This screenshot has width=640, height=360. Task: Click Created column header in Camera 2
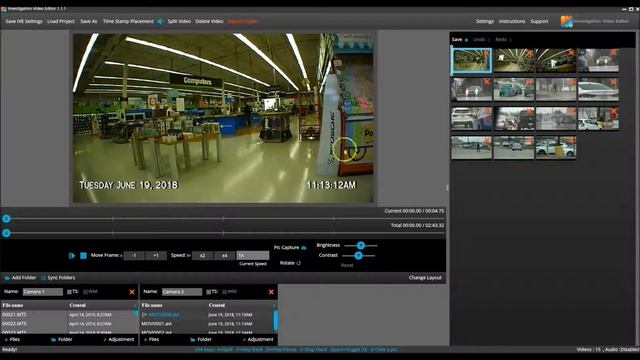(217, 305)
